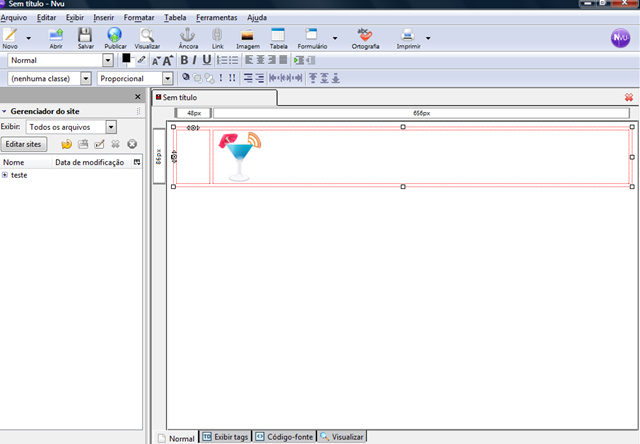The width and height of the screenshot is (640, 444).
Task: Open the Imagem insert tool
Action: pyautogui.click(x=247, y=36)
